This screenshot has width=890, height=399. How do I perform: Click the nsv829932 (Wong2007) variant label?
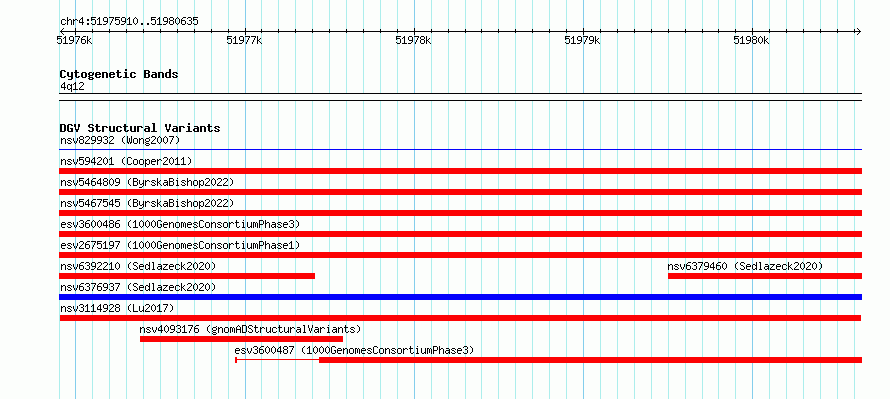[120, 140]
